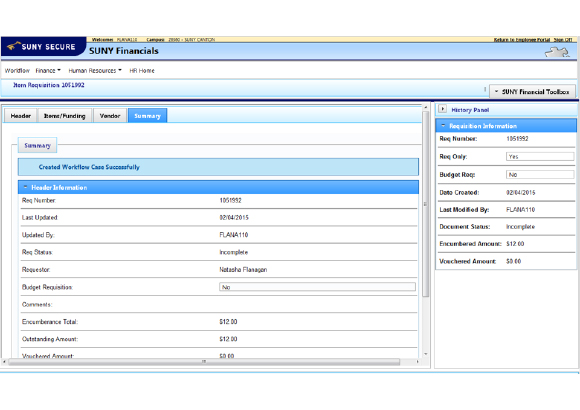Click the scroll left arrow
The width and height of the screenshot is (580, 410).
[4, 362]
